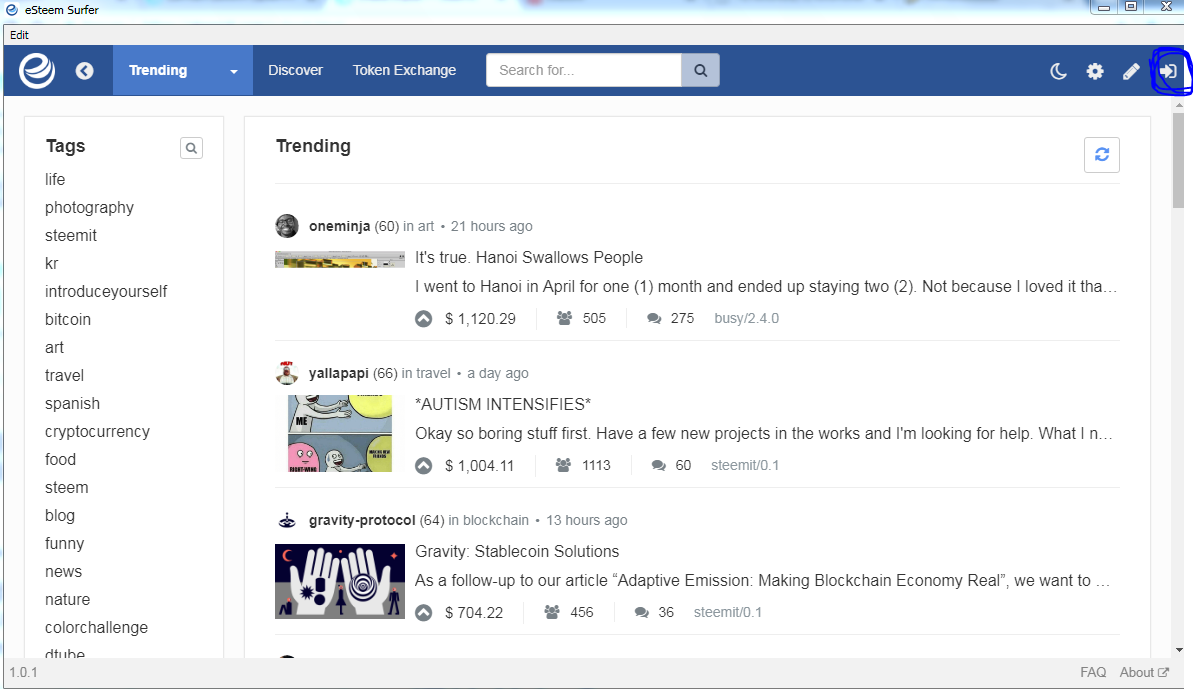
Task: Select the blog tag
Action: [59, 516]
